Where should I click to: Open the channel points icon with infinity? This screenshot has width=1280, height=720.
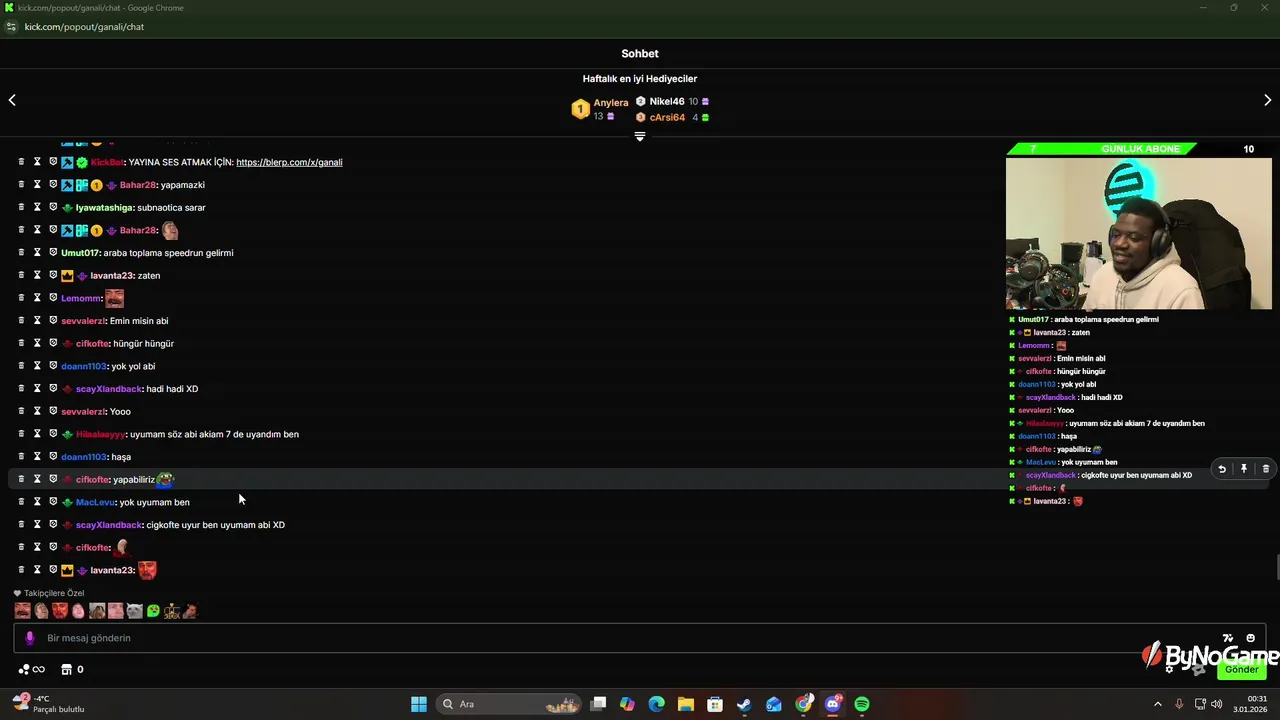point(32,669)
